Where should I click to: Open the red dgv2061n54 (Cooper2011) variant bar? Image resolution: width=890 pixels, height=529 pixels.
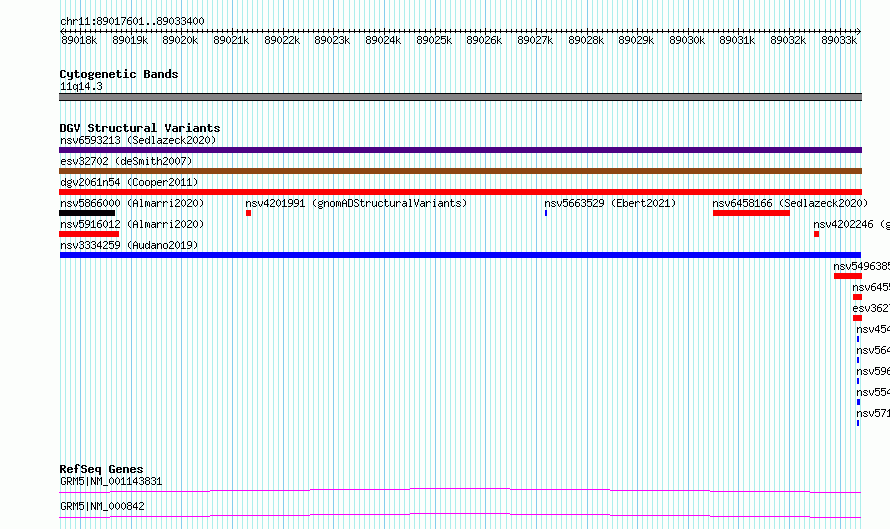pos(460,192)
